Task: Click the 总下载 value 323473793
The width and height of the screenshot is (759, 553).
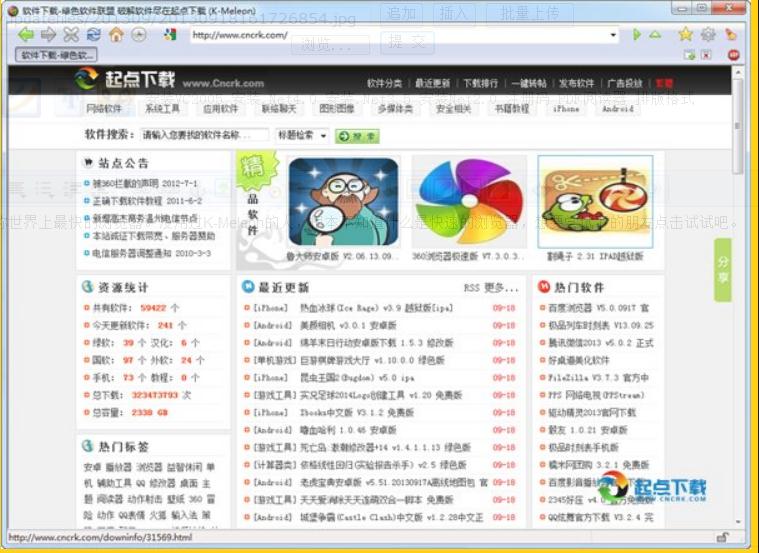Action: [x=155, y=395]
